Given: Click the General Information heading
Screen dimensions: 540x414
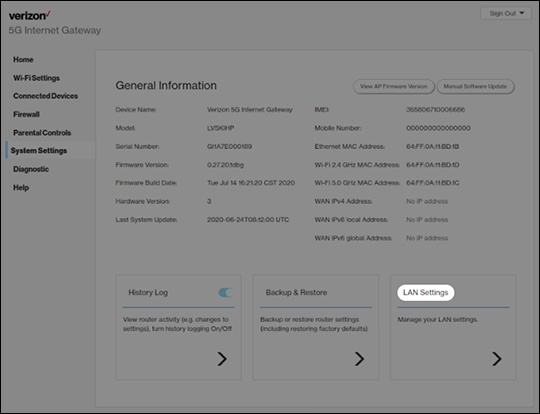Looking at the screenshot, I should tap(166, 85).
